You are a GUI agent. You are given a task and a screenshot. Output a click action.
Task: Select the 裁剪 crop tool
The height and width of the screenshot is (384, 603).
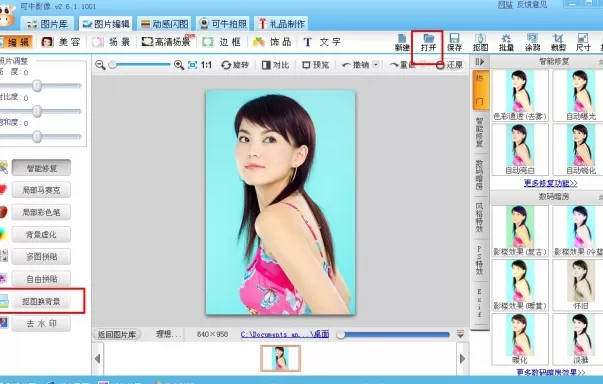click(x=558, y=42)
